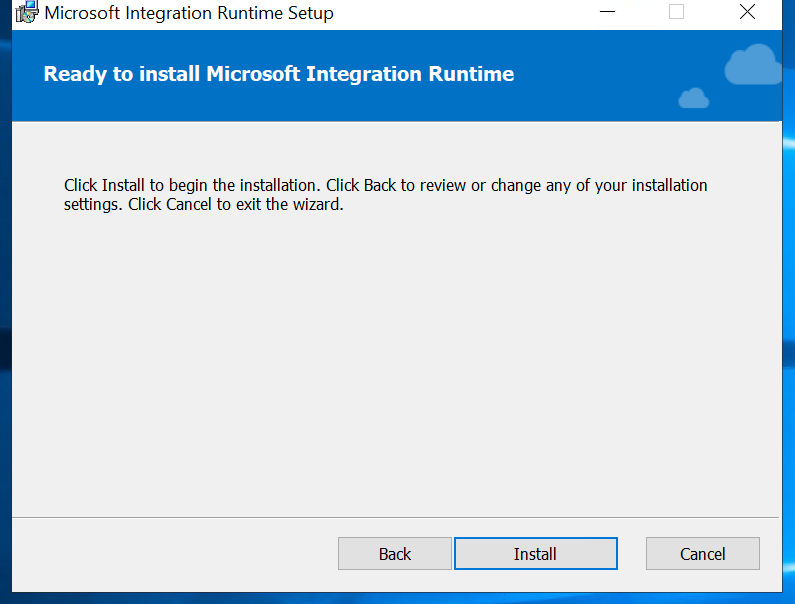Click the small cloud graphic in the header
Viewport: 795px width, 604px height.
[x=693, y=98]
